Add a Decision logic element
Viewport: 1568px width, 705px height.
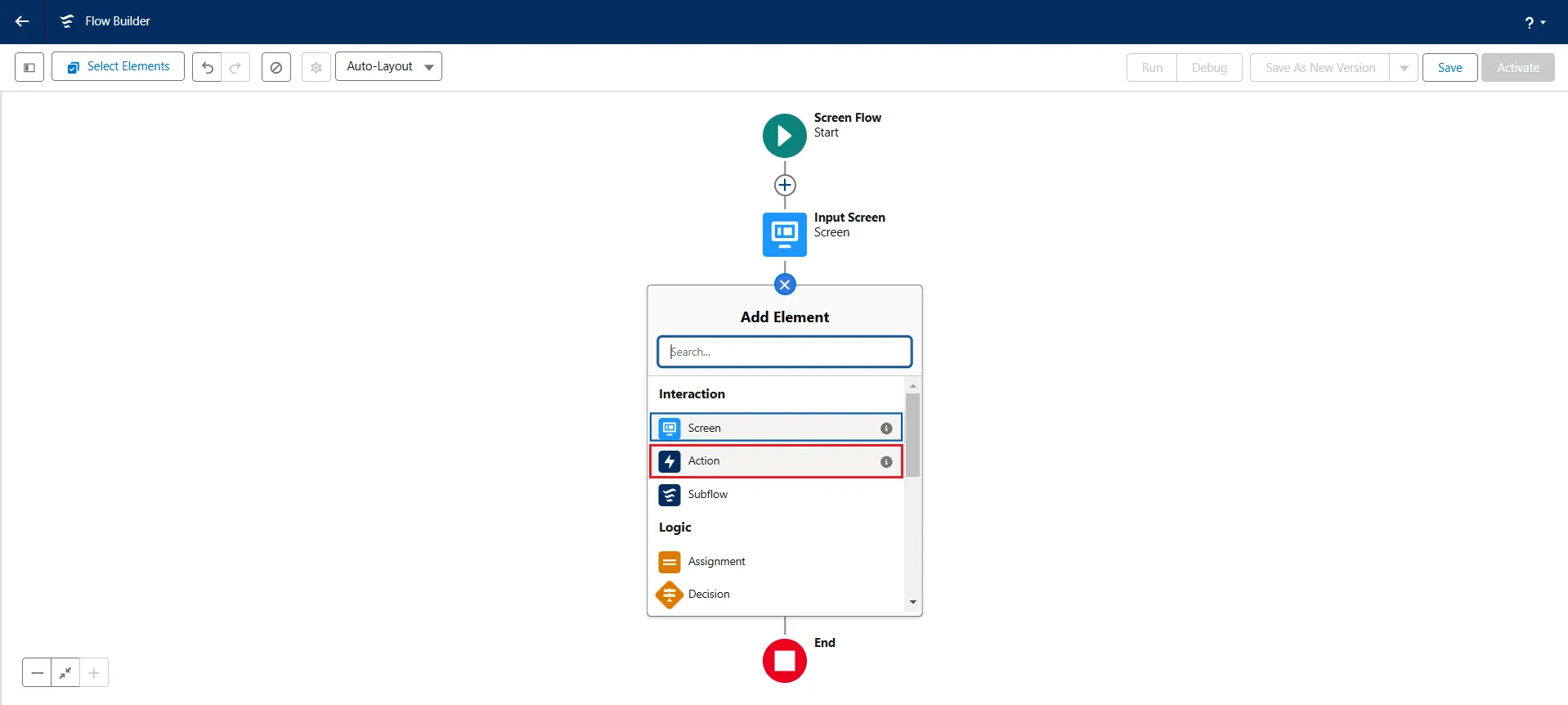coord(708,595)
